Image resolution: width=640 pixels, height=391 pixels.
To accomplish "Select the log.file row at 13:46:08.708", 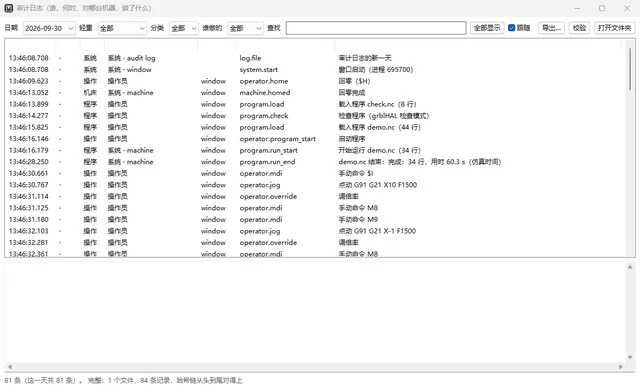I will pos(314,58).
